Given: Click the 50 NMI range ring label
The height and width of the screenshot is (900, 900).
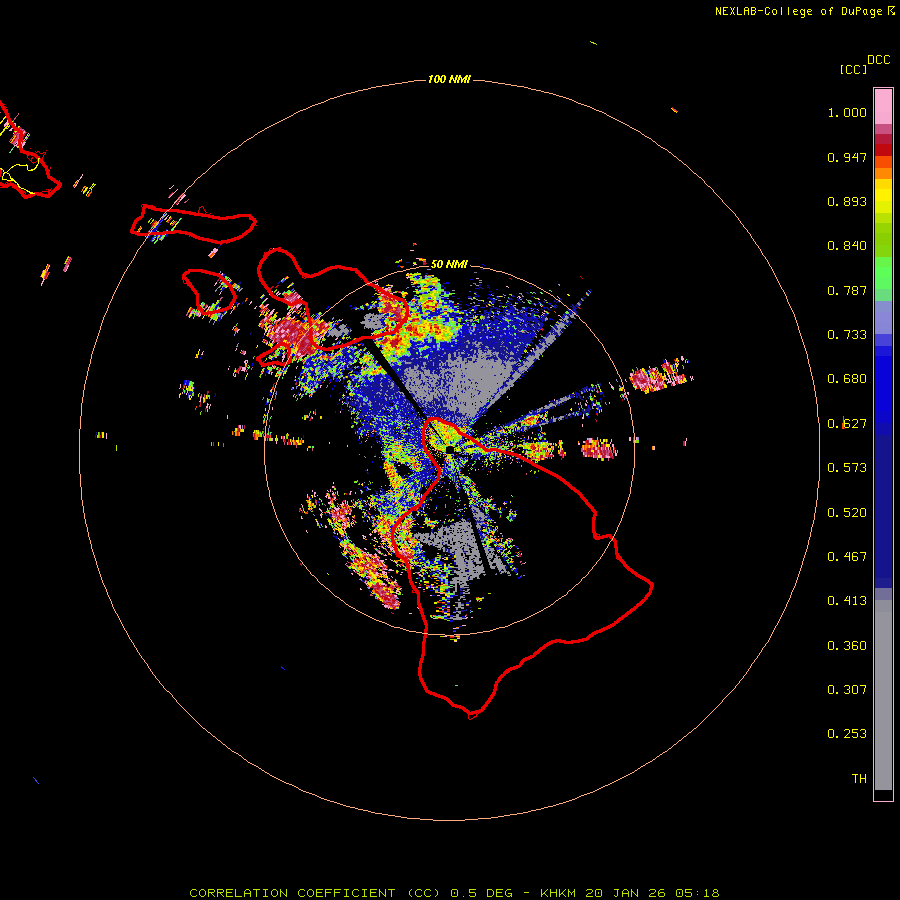Looking at the screenshot, I should point(449,264).
